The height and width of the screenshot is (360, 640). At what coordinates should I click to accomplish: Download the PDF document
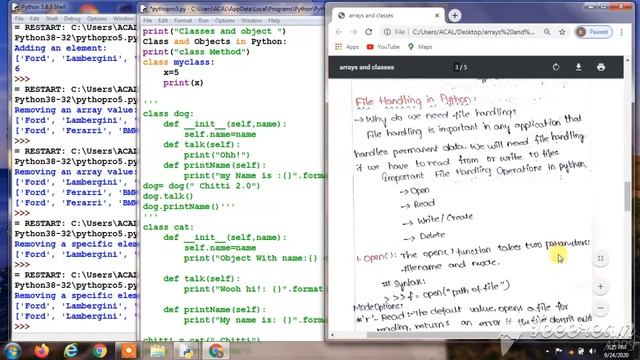pos(578,67)
